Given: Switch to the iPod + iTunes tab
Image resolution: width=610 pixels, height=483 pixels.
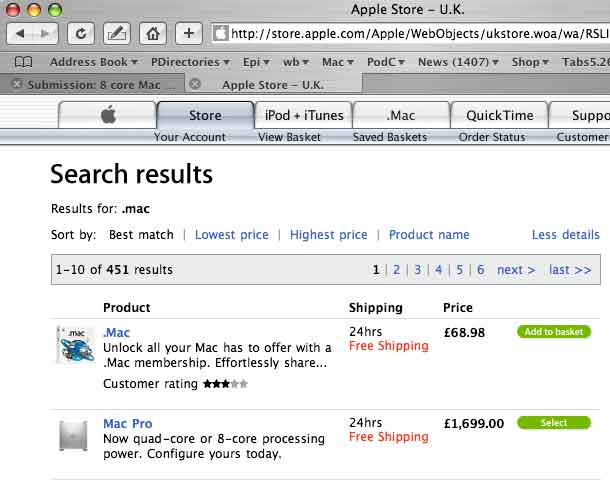Looking at the screenshot, I should 304,115.
